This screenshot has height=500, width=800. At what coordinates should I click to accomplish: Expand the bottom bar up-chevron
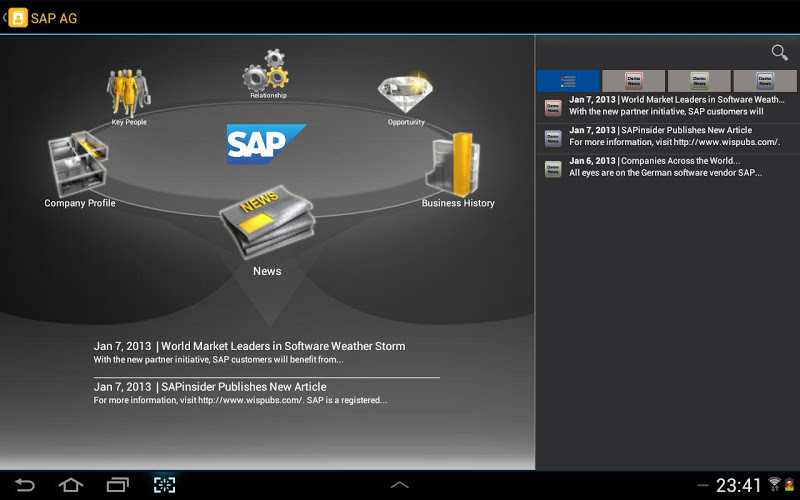coord(399,485)
